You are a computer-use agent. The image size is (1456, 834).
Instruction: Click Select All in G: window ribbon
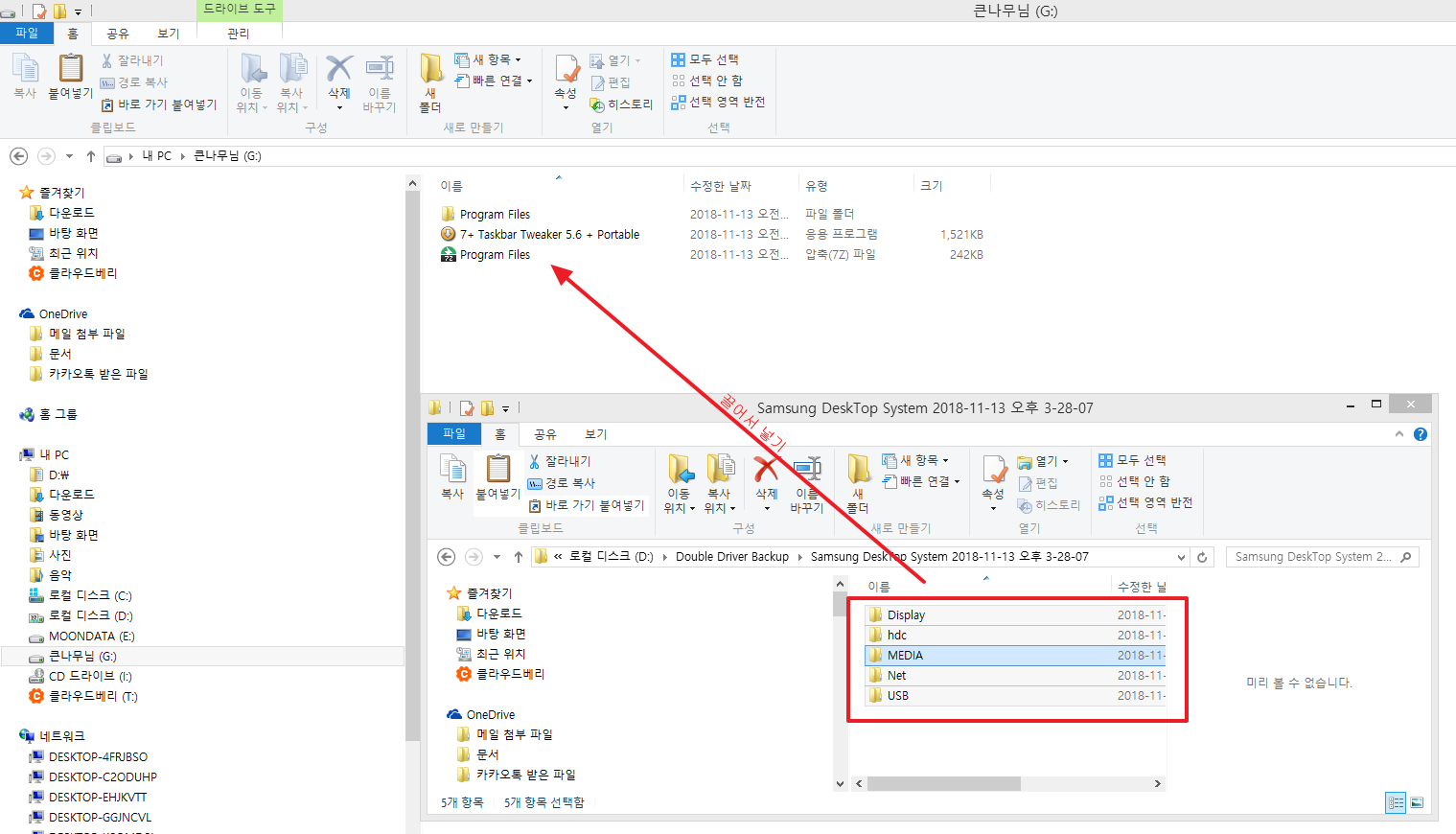pos(705,59)
